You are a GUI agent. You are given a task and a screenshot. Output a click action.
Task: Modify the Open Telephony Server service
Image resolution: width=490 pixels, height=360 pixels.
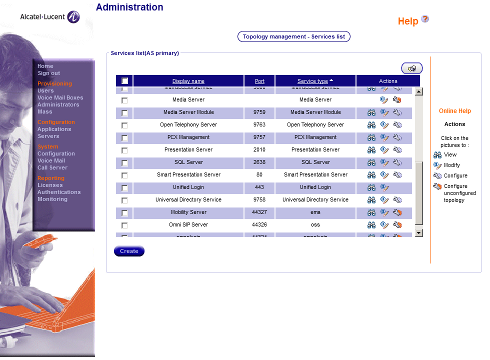384,125
